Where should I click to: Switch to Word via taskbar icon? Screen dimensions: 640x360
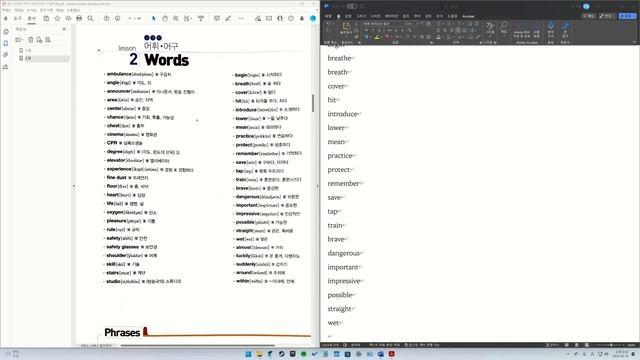click(x=380, y=354)
